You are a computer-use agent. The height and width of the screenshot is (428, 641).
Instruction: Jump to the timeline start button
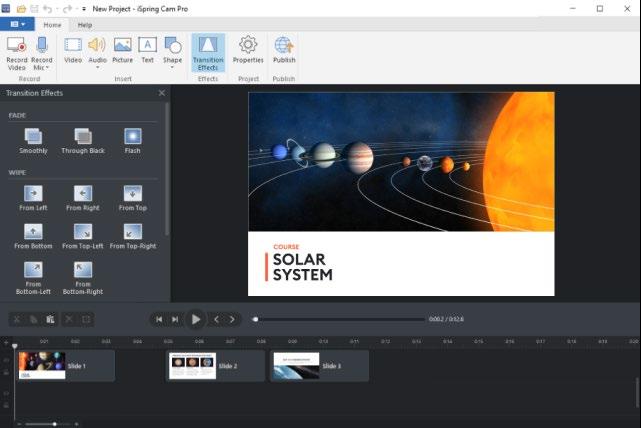tap(159, 319)
